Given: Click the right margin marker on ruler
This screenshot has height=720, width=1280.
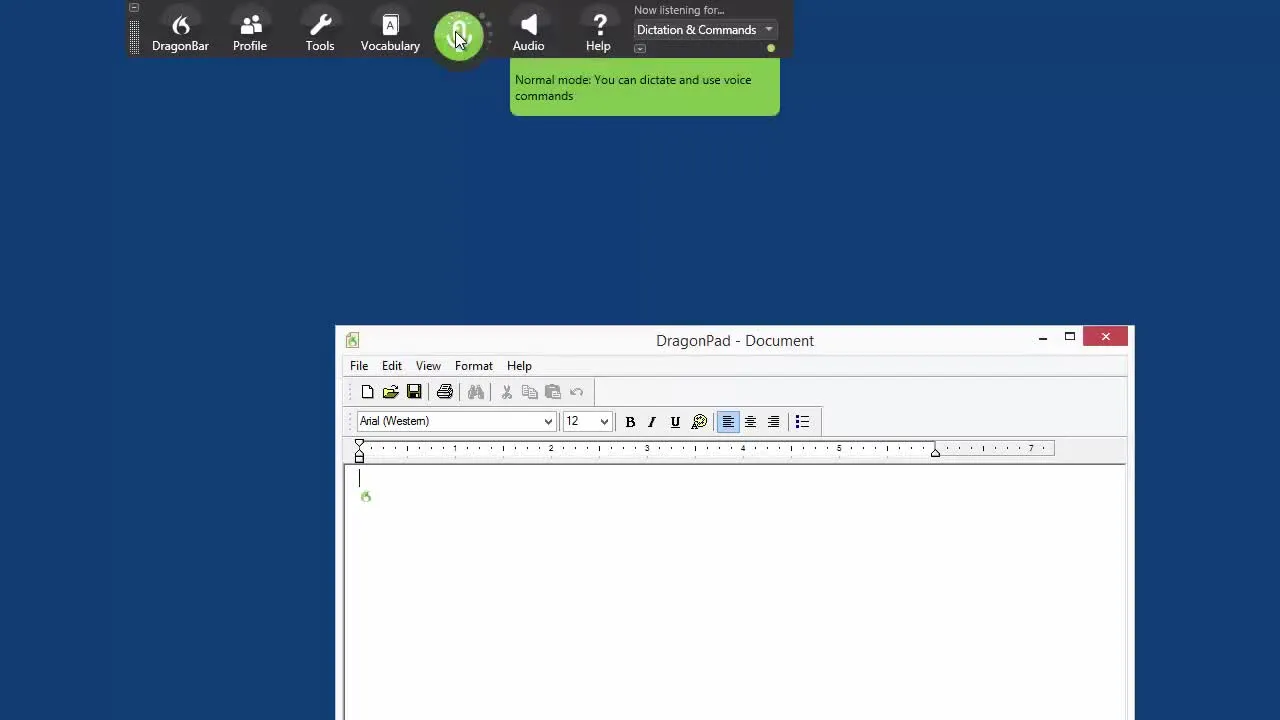Looking at the screenshot, I should click(x=935, y=453).
